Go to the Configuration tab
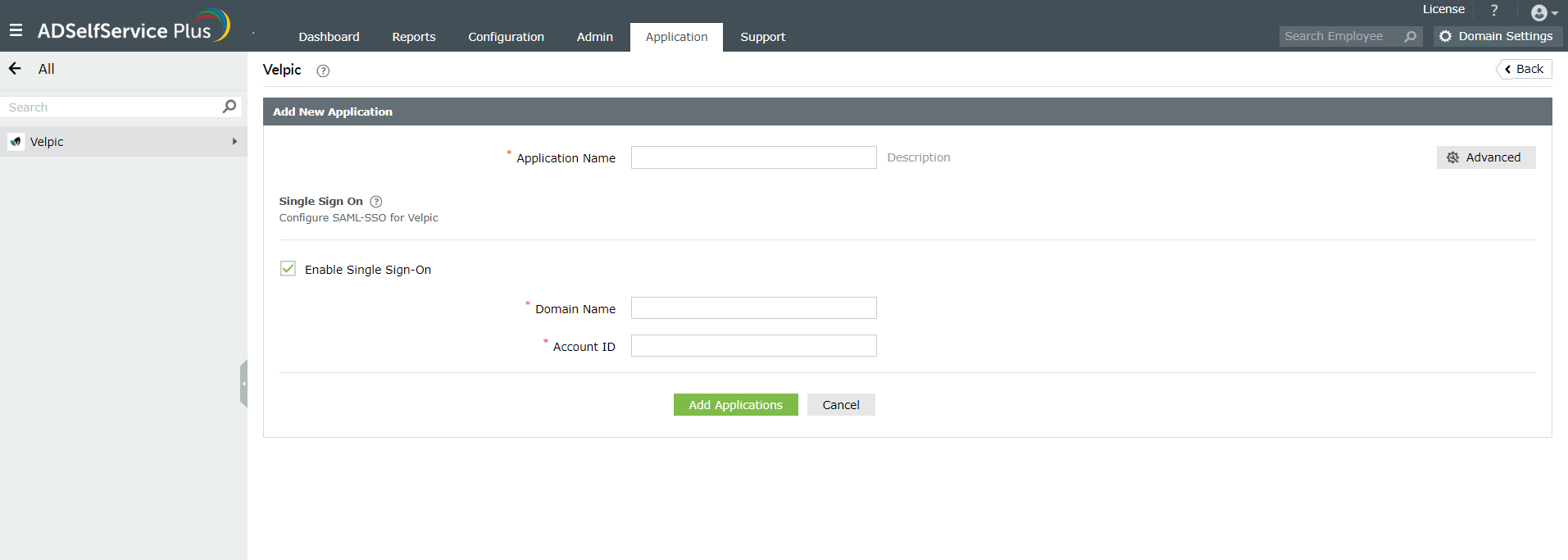 tap(506, 37)
